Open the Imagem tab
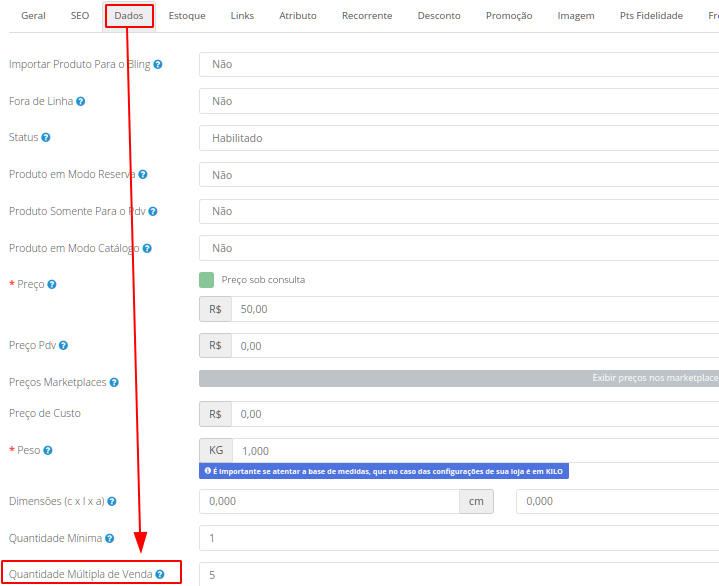Viewport: 719px width, 586px height. (576, 16)
